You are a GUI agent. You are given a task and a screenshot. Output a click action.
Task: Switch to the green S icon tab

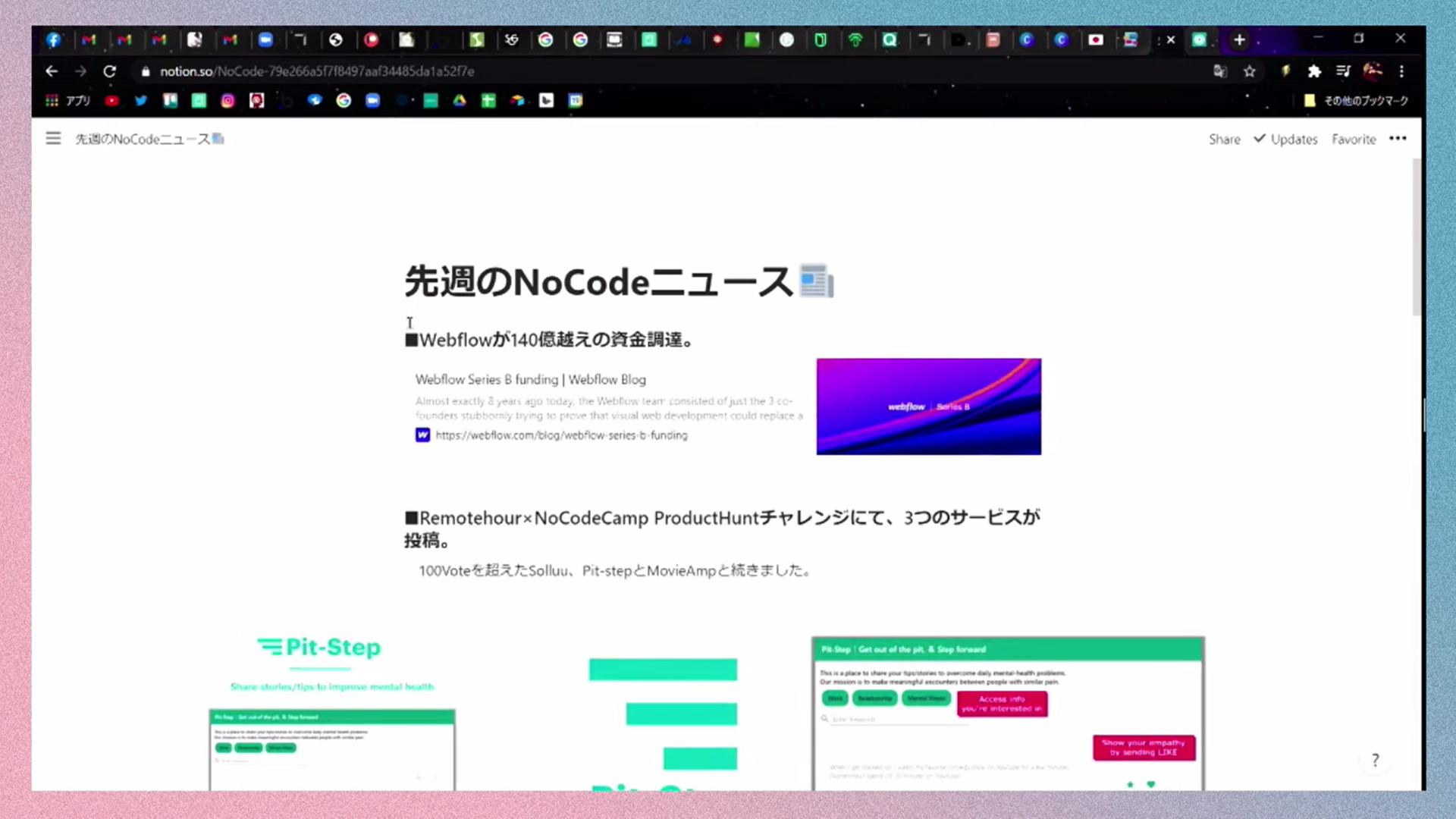pos(476,40)
